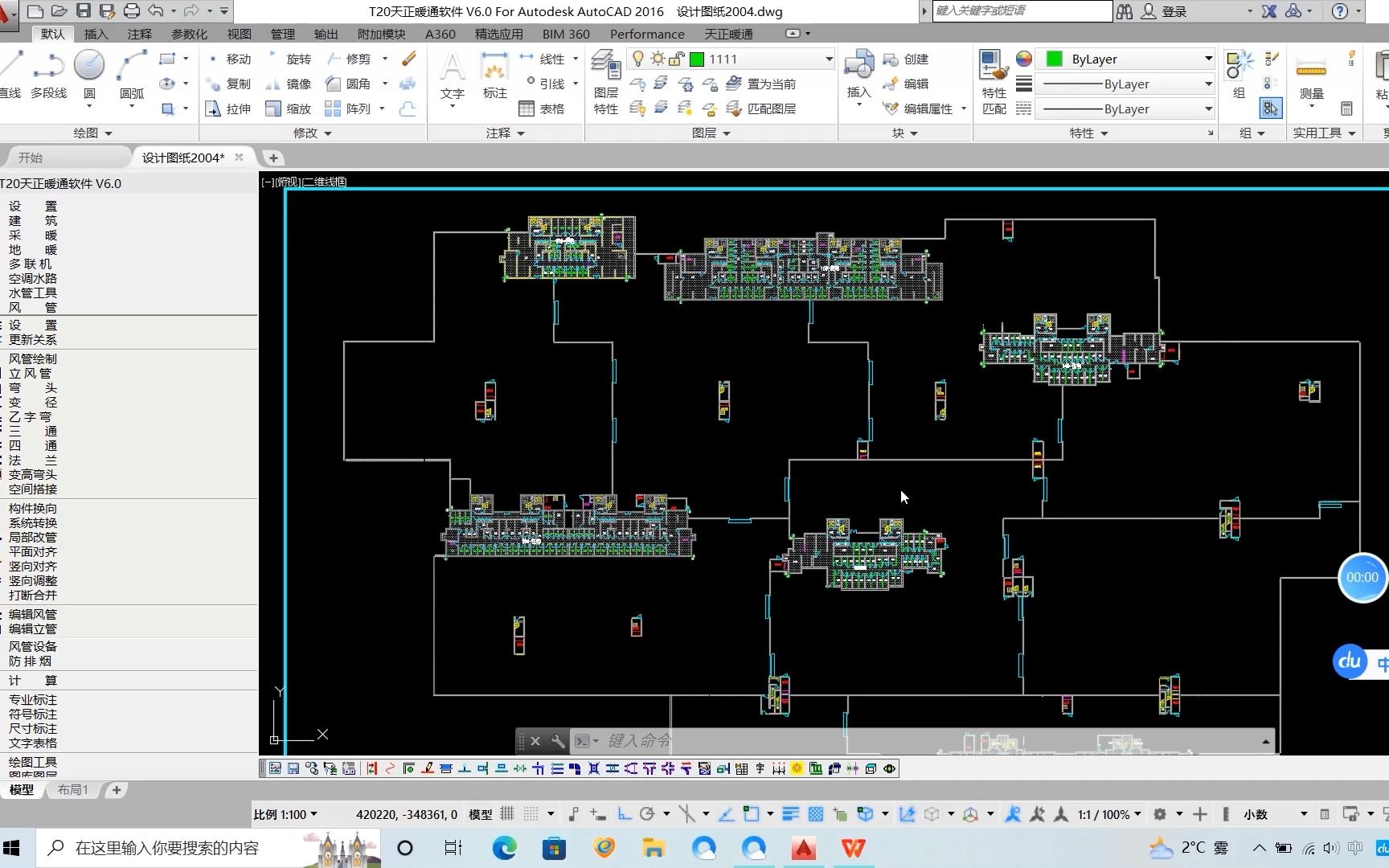Image resolution: width=1389 pixels, height=868 pixels.
Task: Toggle layer lock icon for layer 1111
Action: [x=677, y=59]
